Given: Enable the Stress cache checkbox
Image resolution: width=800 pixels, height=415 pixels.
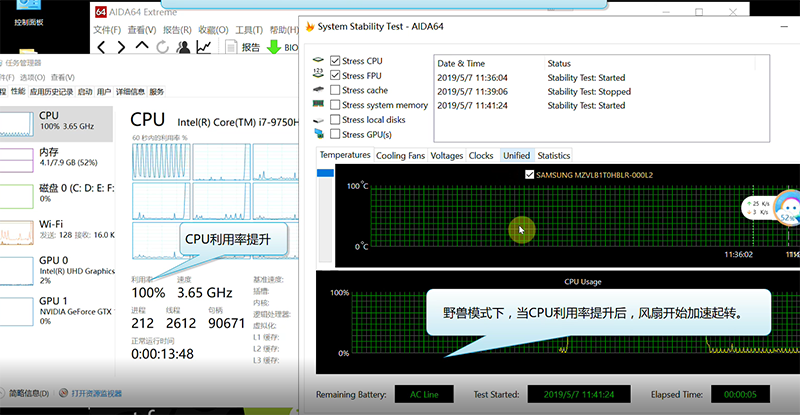Looking at the screenshot, I should point(335,90).
